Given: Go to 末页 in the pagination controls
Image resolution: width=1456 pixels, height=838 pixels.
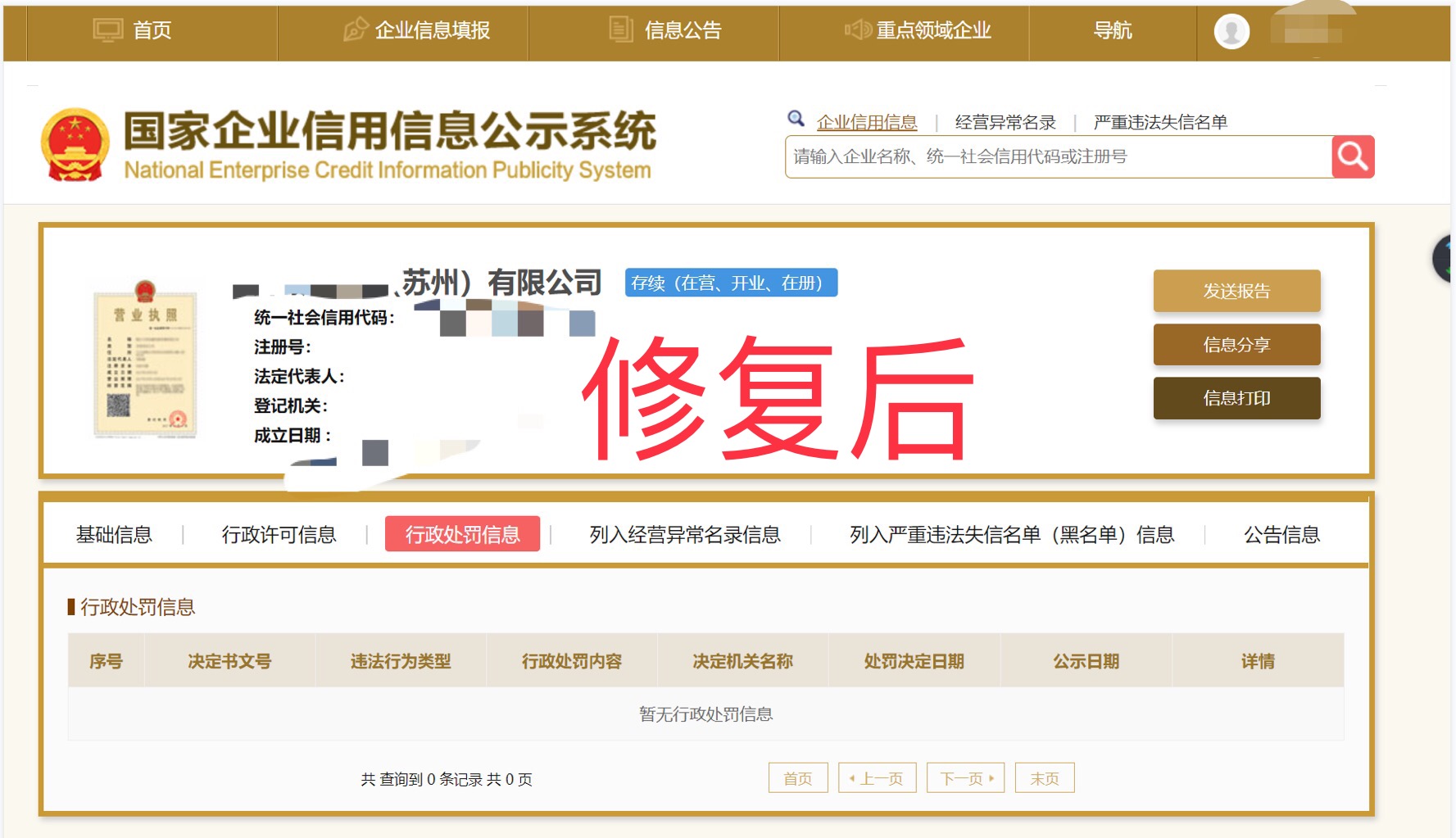Looking at the screenshot, I should (x=1044, y=777).
